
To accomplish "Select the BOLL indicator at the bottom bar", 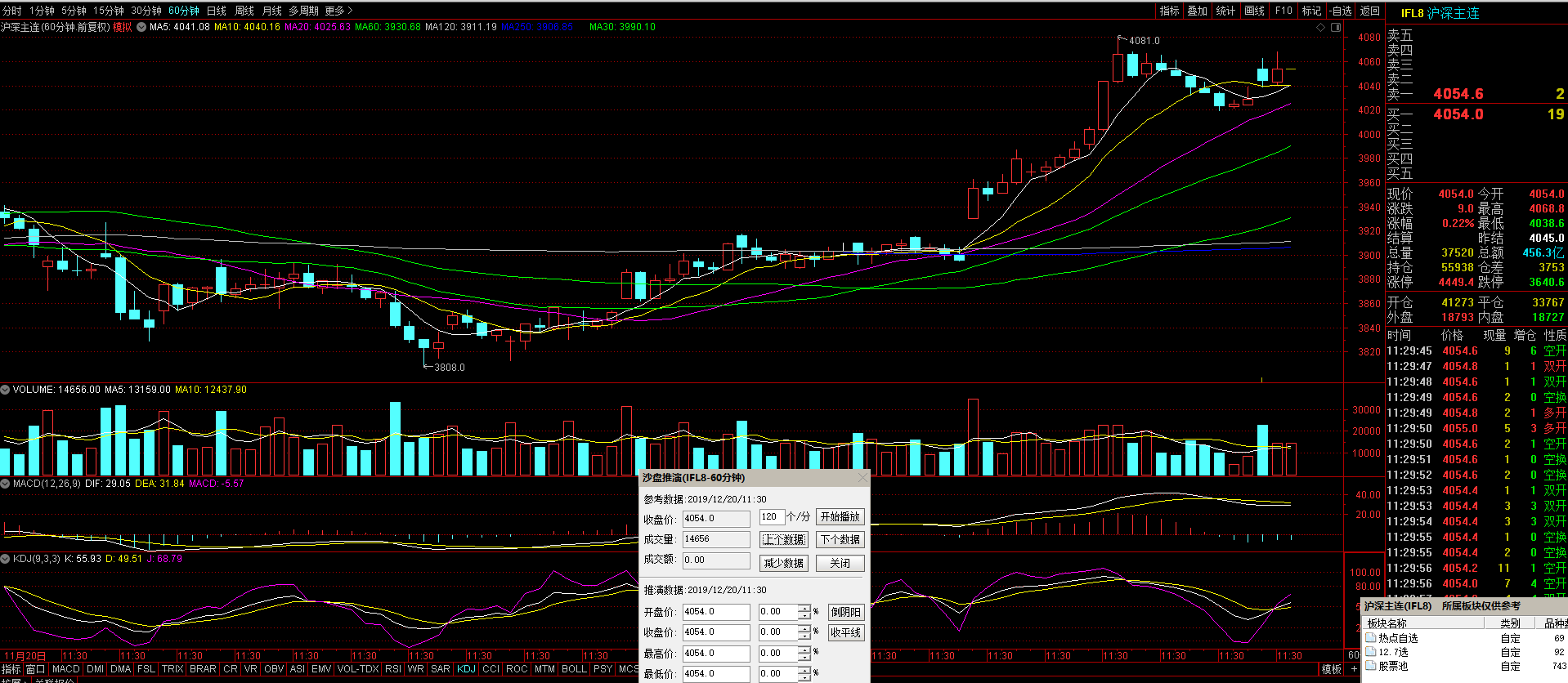I will click(x=574, y=669).
